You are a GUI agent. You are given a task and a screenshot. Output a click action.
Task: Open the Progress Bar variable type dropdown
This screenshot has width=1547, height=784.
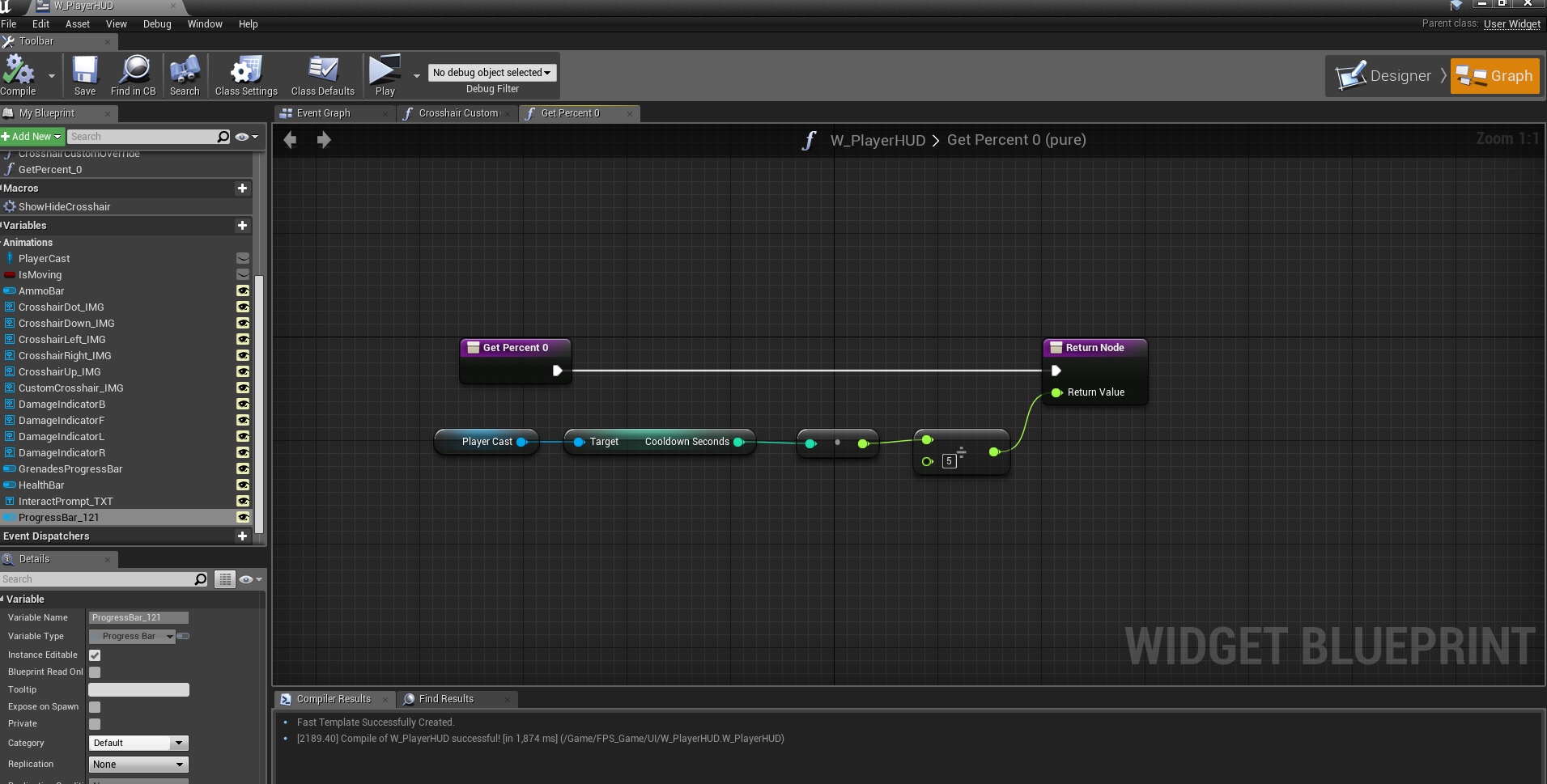pos(132,637)
